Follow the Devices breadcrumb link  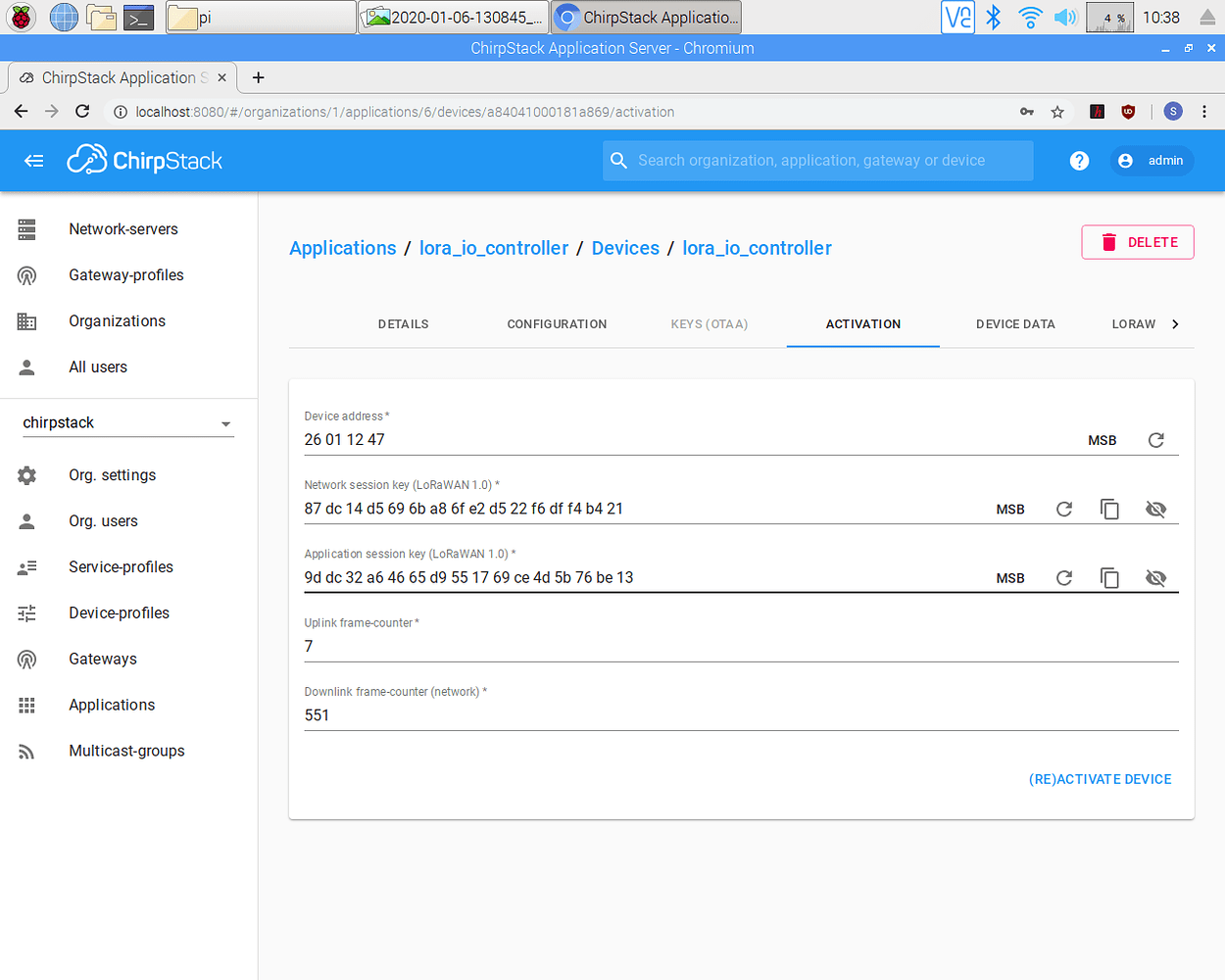(625, 248)
